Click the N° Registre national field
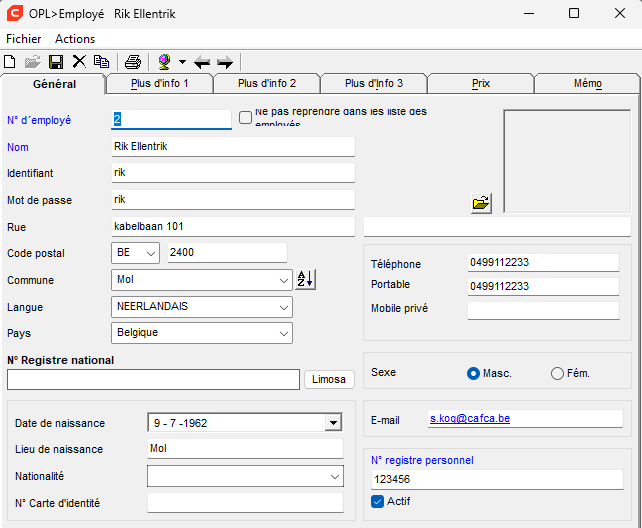This screenshot has width=642, height=528. point(153,380)
